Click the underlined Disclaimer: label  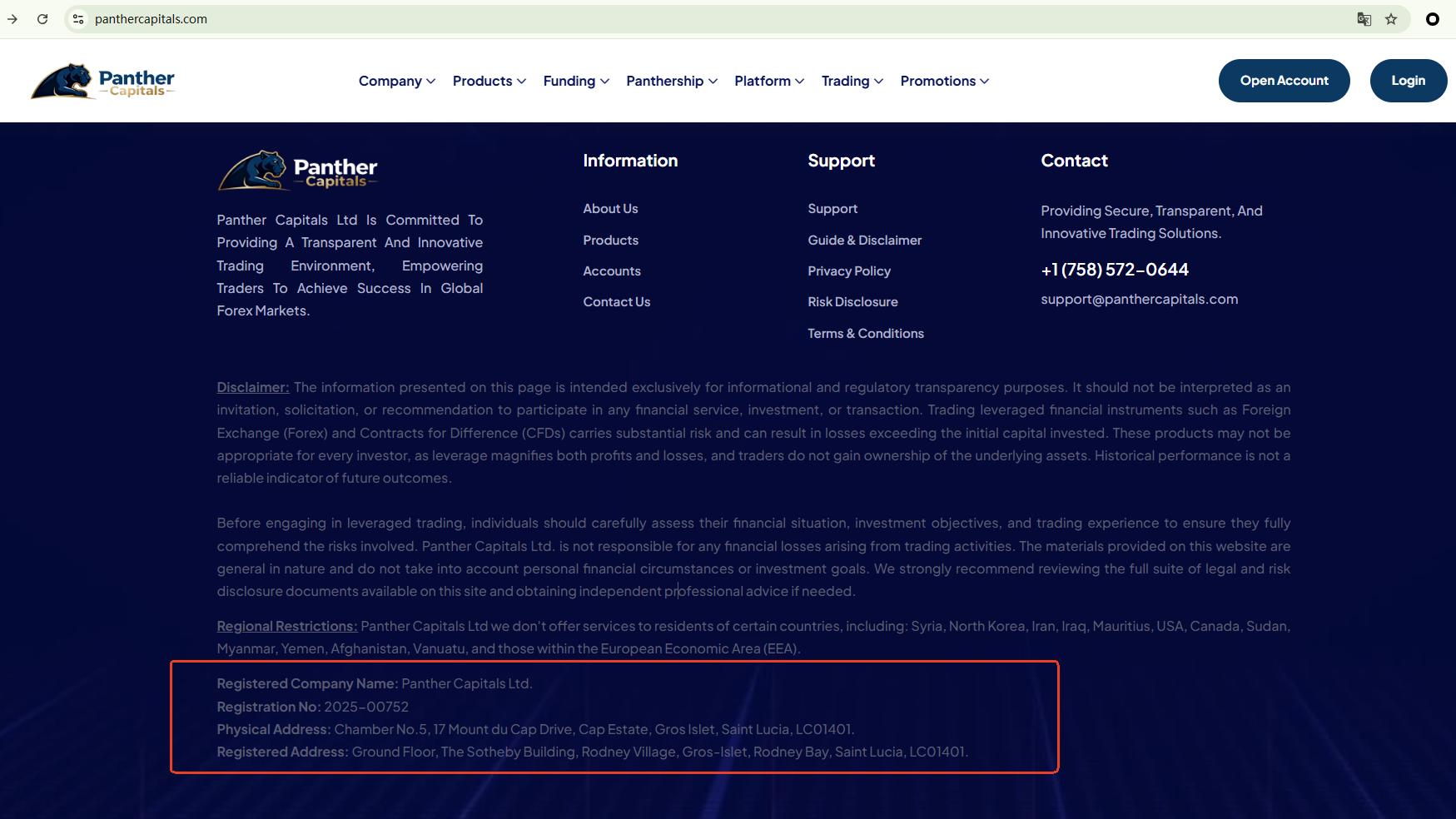coord(253,388)
